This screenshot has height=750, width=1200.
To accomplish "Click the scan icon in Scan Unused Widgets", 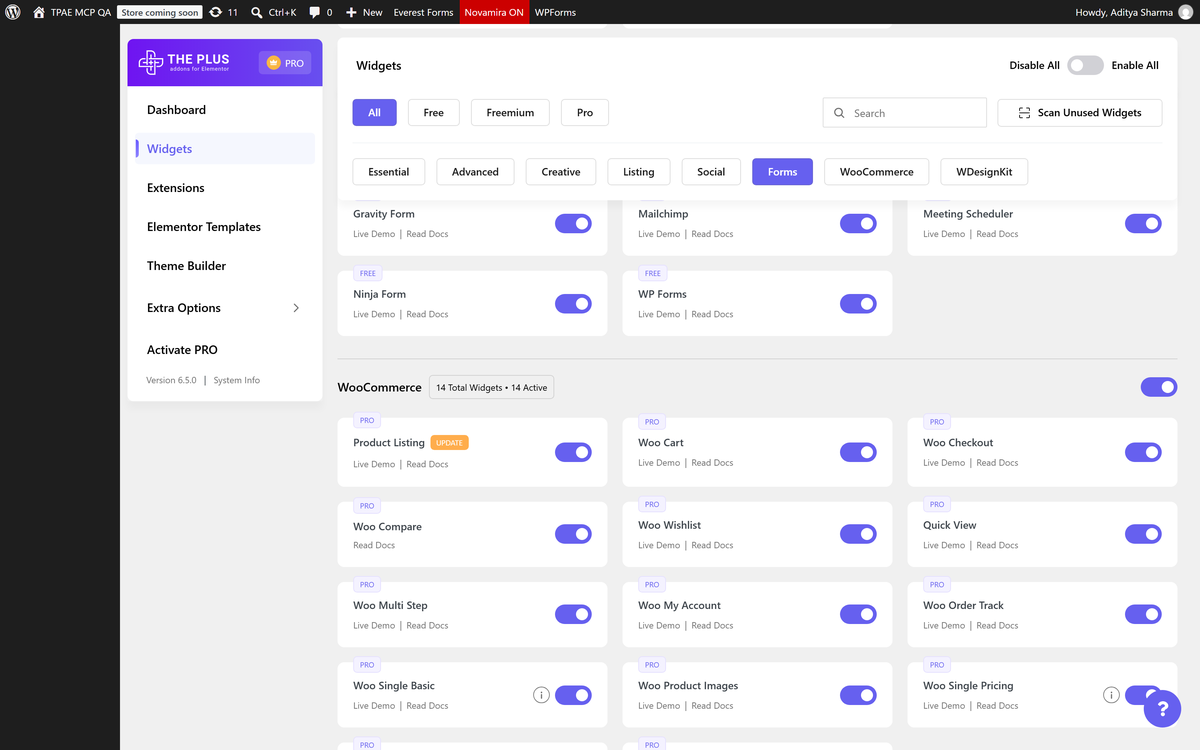I will 1024,113.
